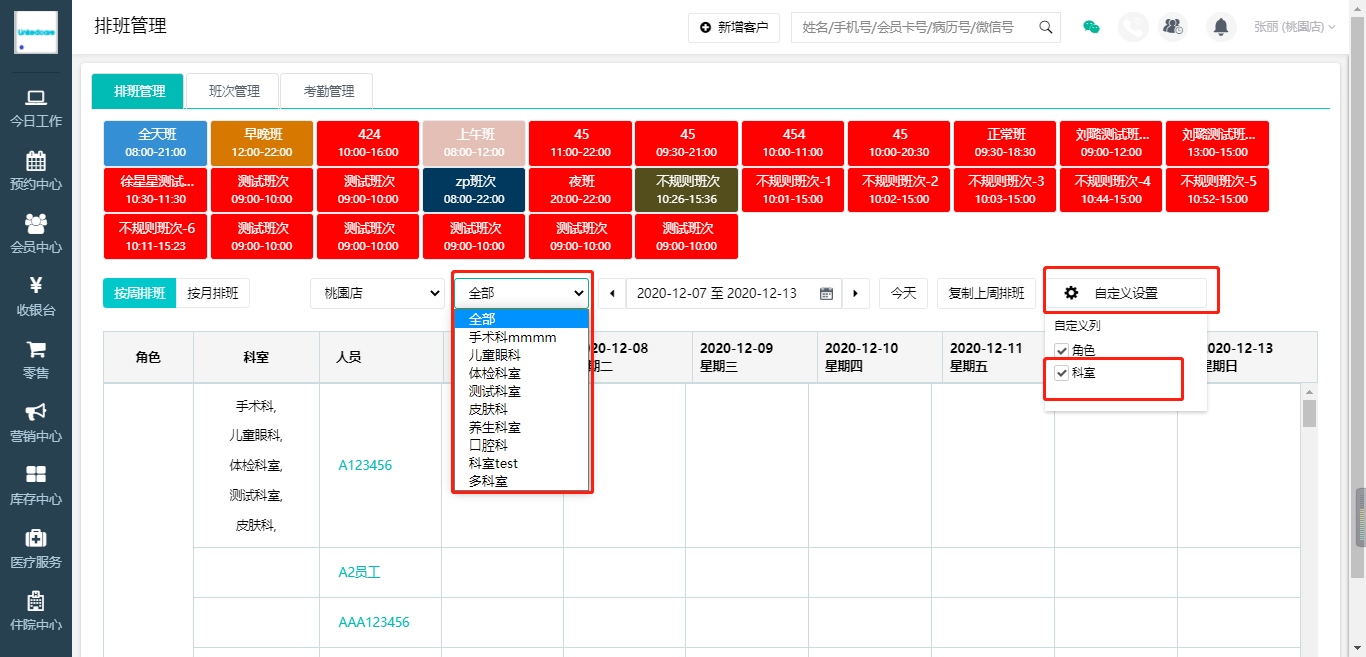
Task: Open the 桃園店 store dropdown
Action: 377,293
